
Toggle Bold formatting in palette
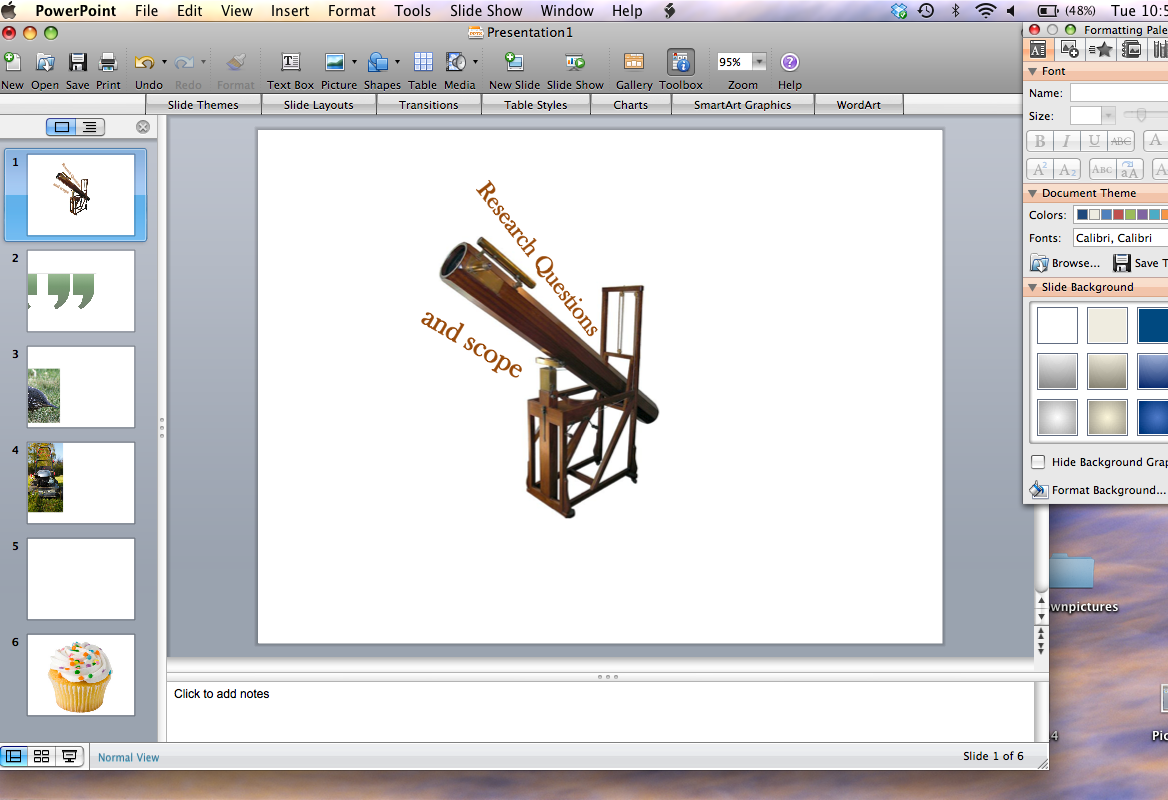(x=1040, y=141)
